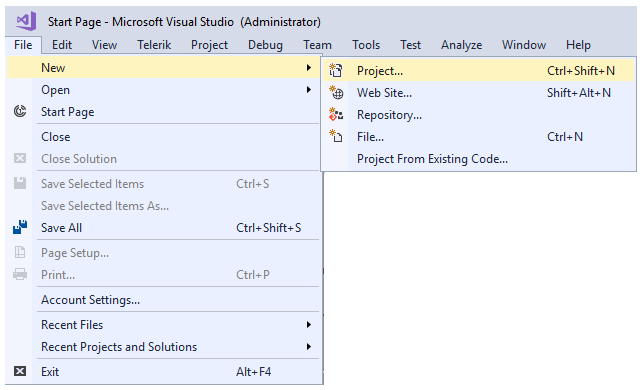The image size is (644, 390).
Task: Click the Ctrl+Shift+N shortcut text
Action: click(x=581, y=71)
